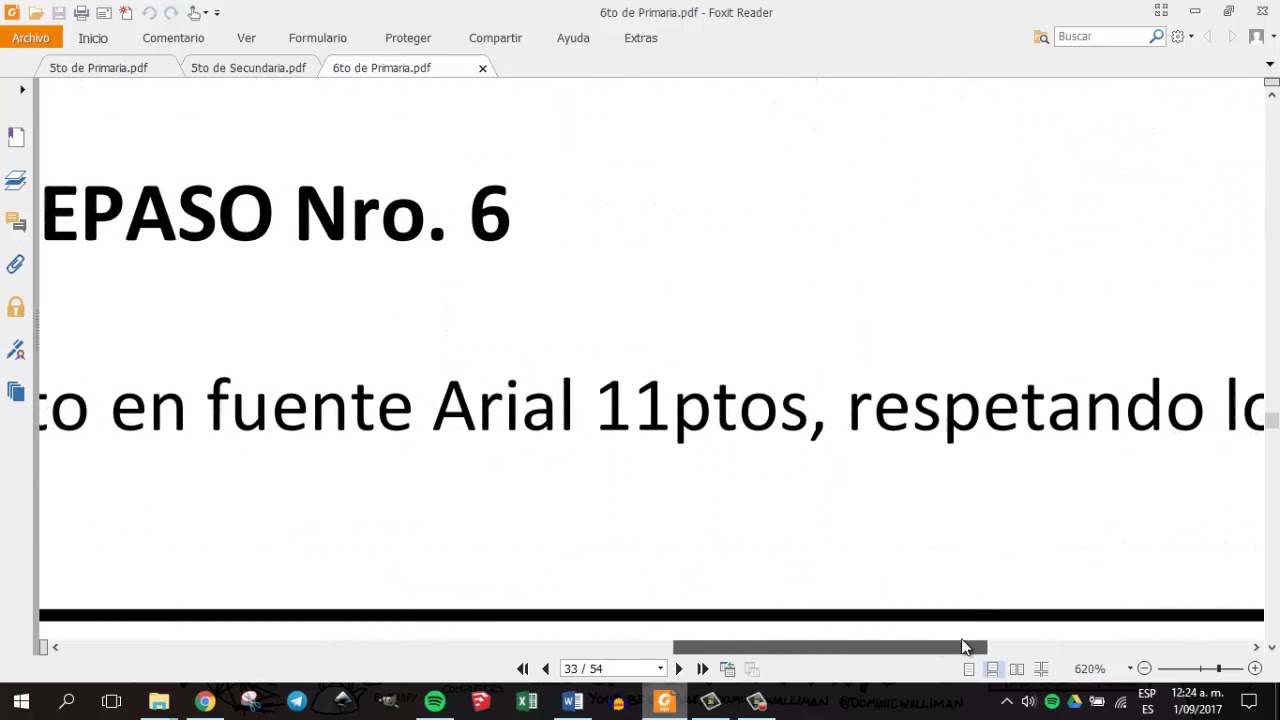The width and height of the screenshot is (1280, 720).
Task: Open the Comments panel icon in sidebar
Action: click(x=16, y=222)
